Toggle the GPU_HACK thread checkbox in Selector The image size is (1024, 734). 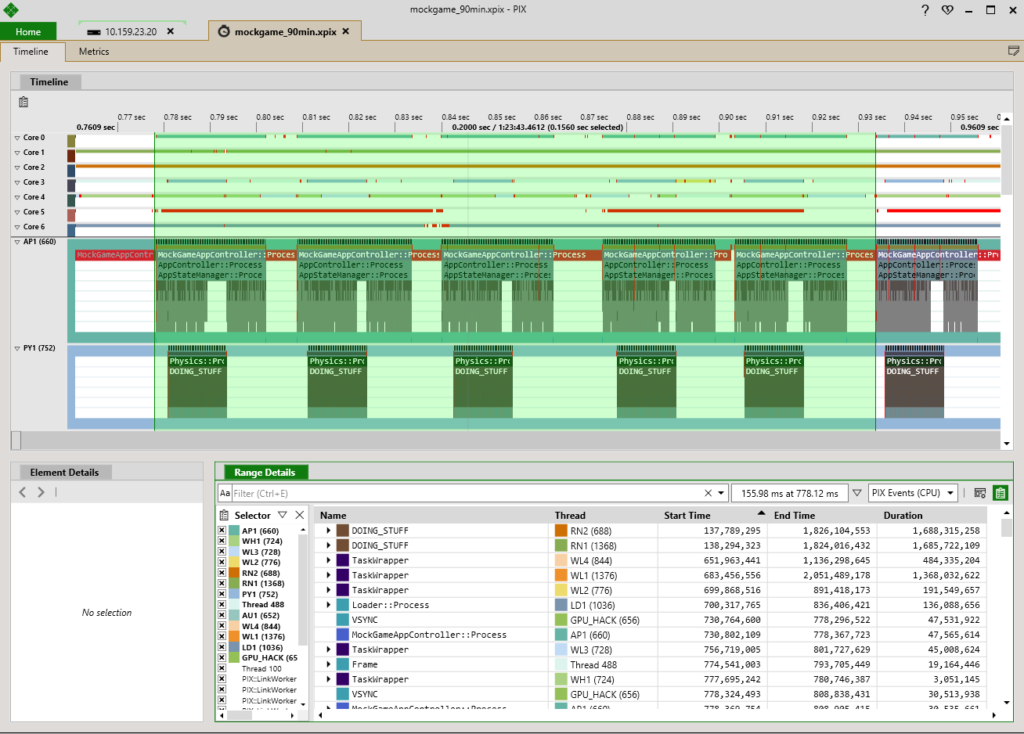[222, 658]
